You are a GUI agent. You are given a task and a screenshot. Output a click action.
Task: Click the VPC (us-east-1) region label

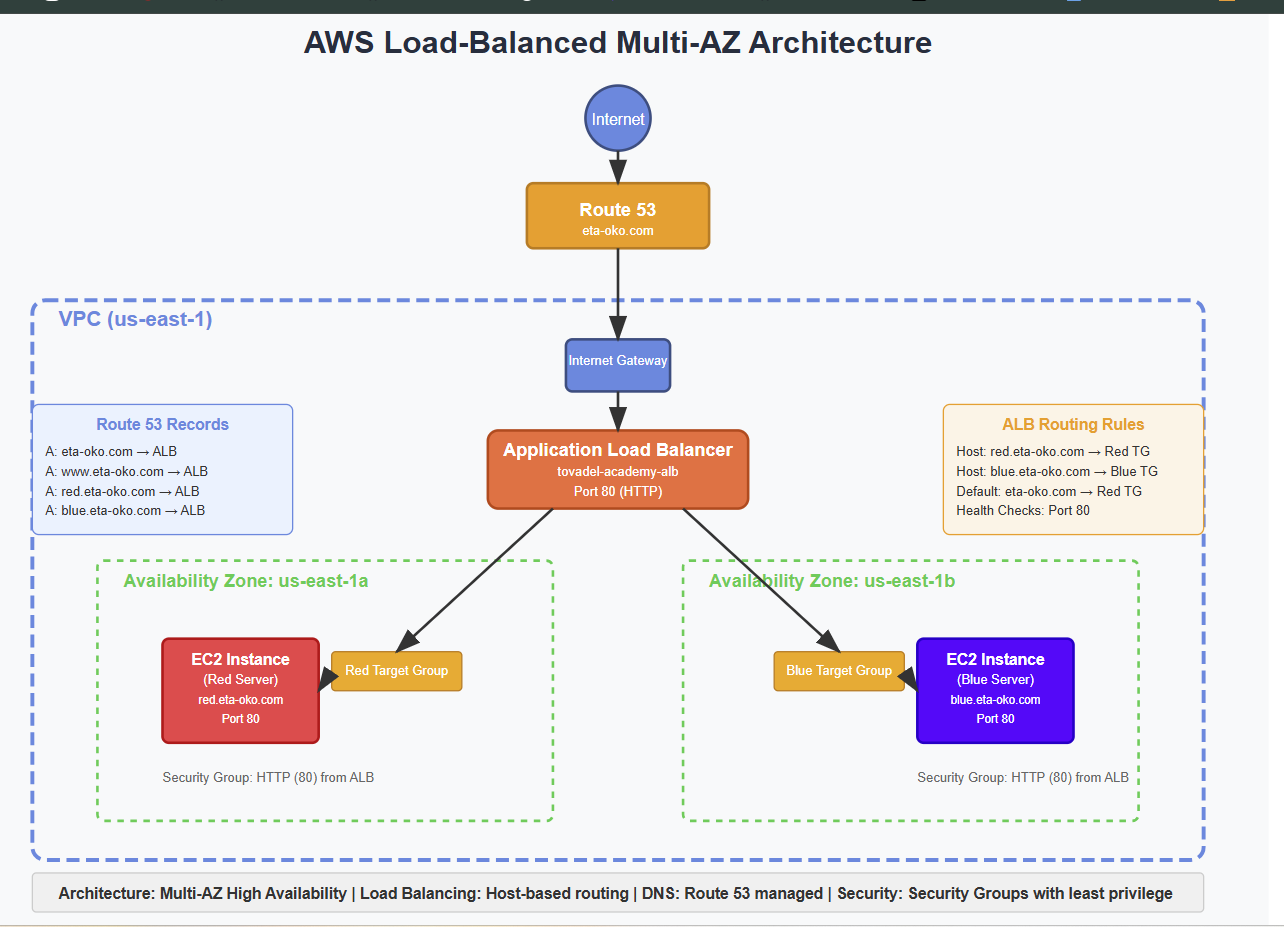click(x=134, y=319)
